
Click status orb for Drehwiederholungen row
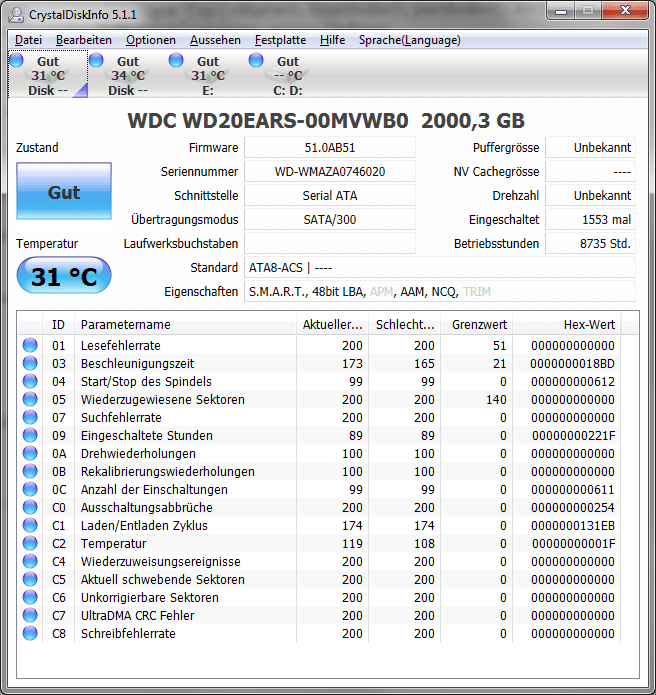(x=30, y=453)
